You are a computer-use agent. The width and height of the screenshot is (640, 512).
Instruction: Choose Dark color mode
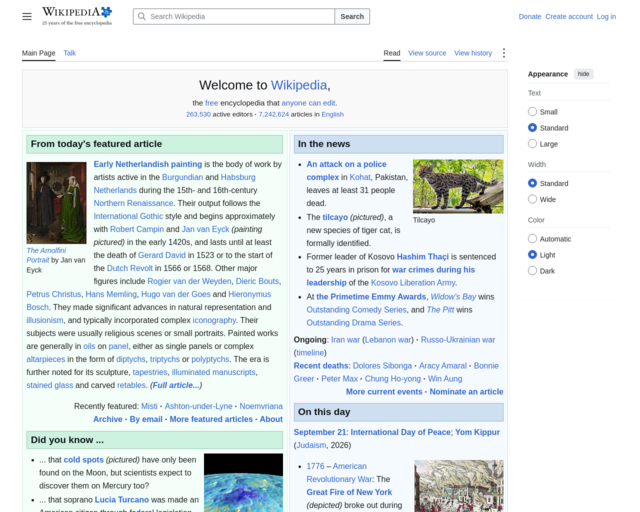click(532, 271)
